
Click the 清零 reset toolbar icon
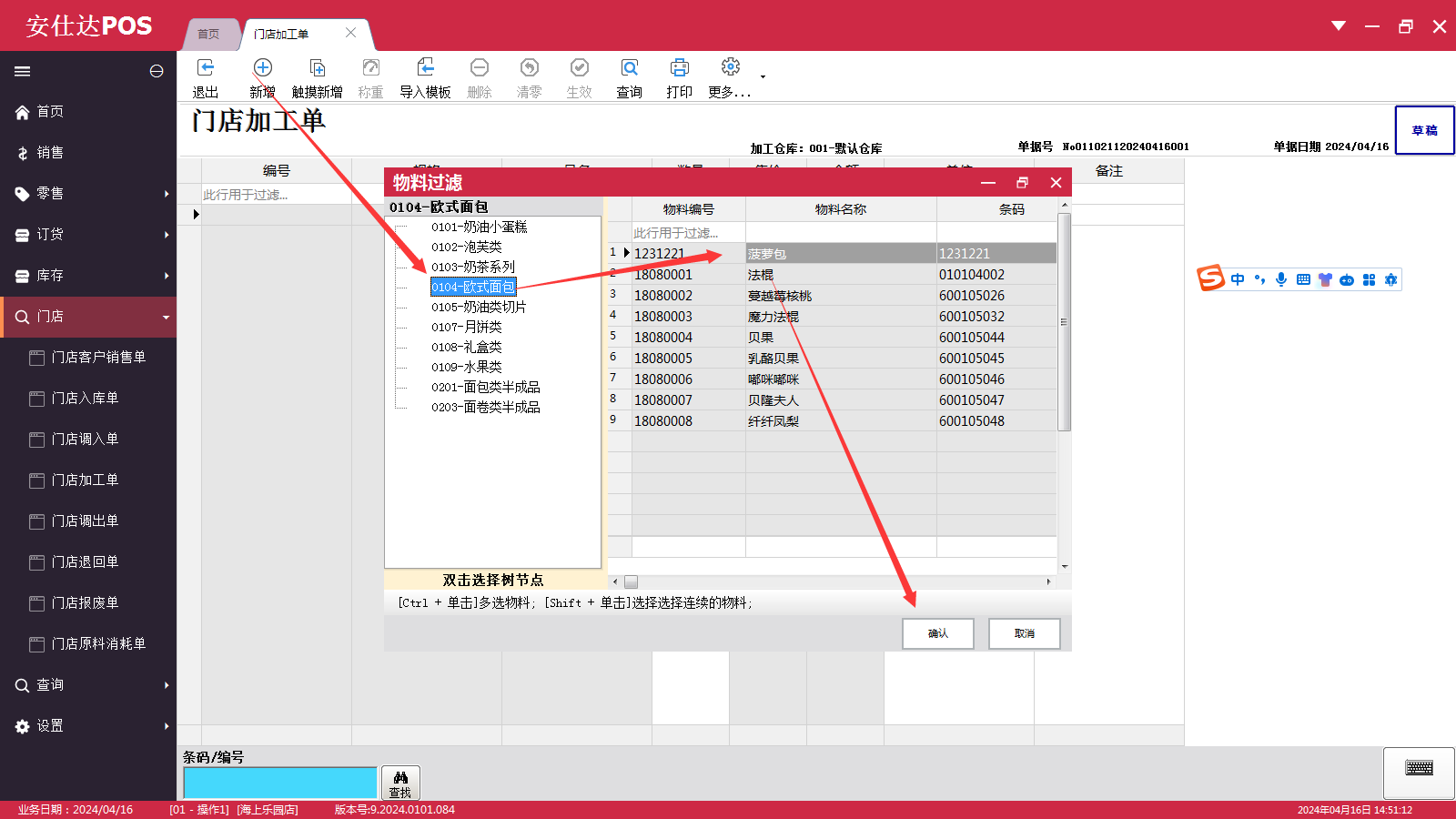click(530, 68)
